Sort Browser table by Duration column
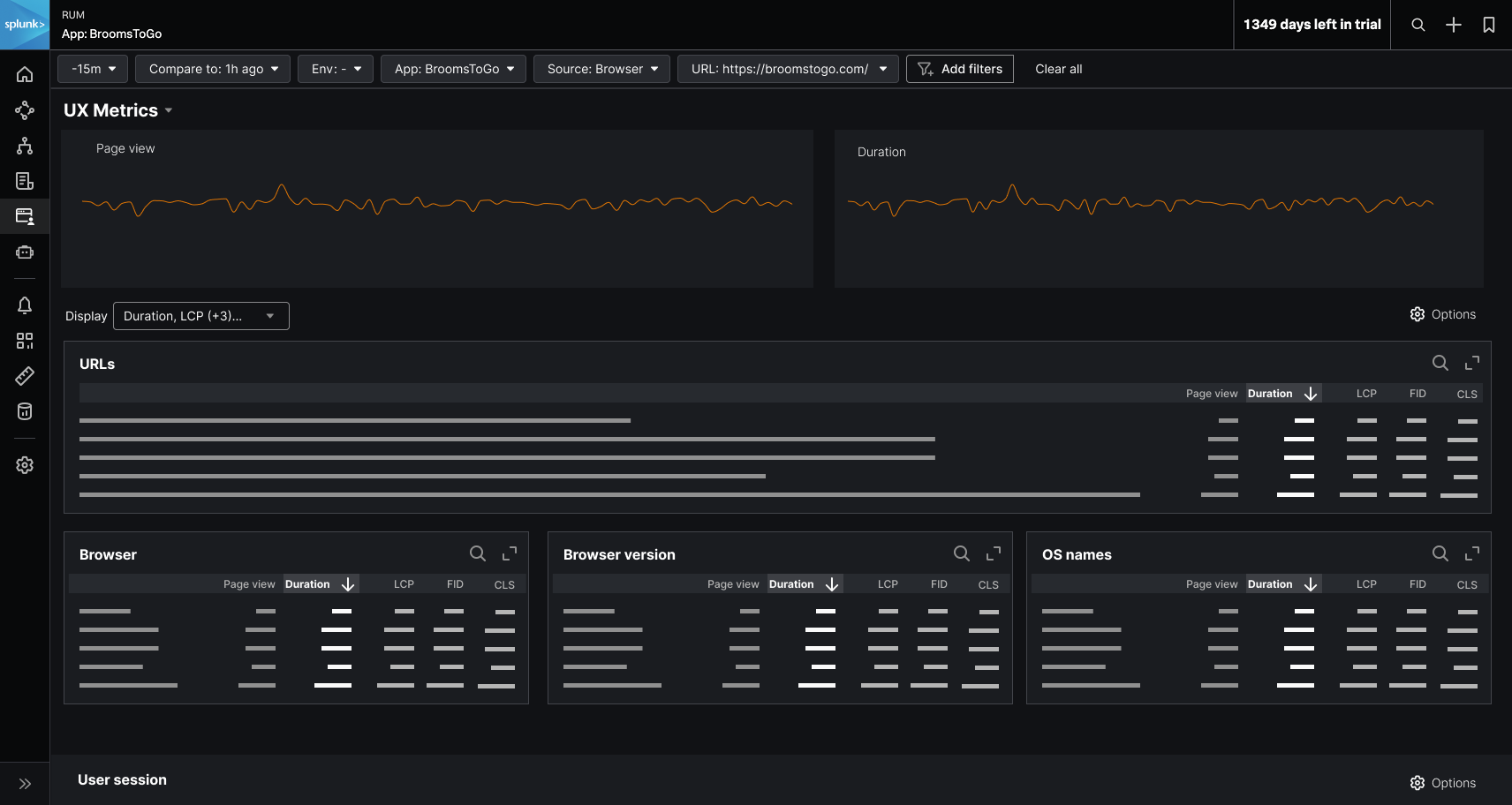Screen dimensions: 1512x805 pyautogui.click(x=320, y=584)
